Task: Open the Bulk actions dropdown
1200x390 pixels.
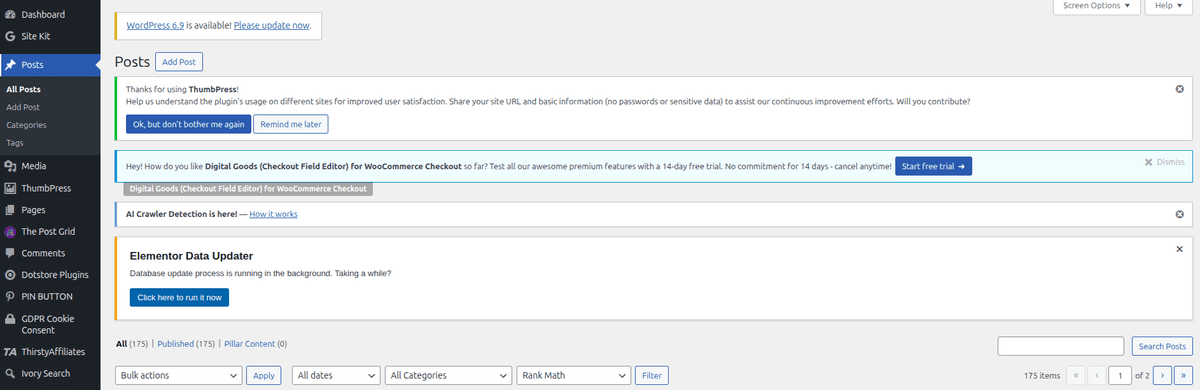Action: [179, 376]
